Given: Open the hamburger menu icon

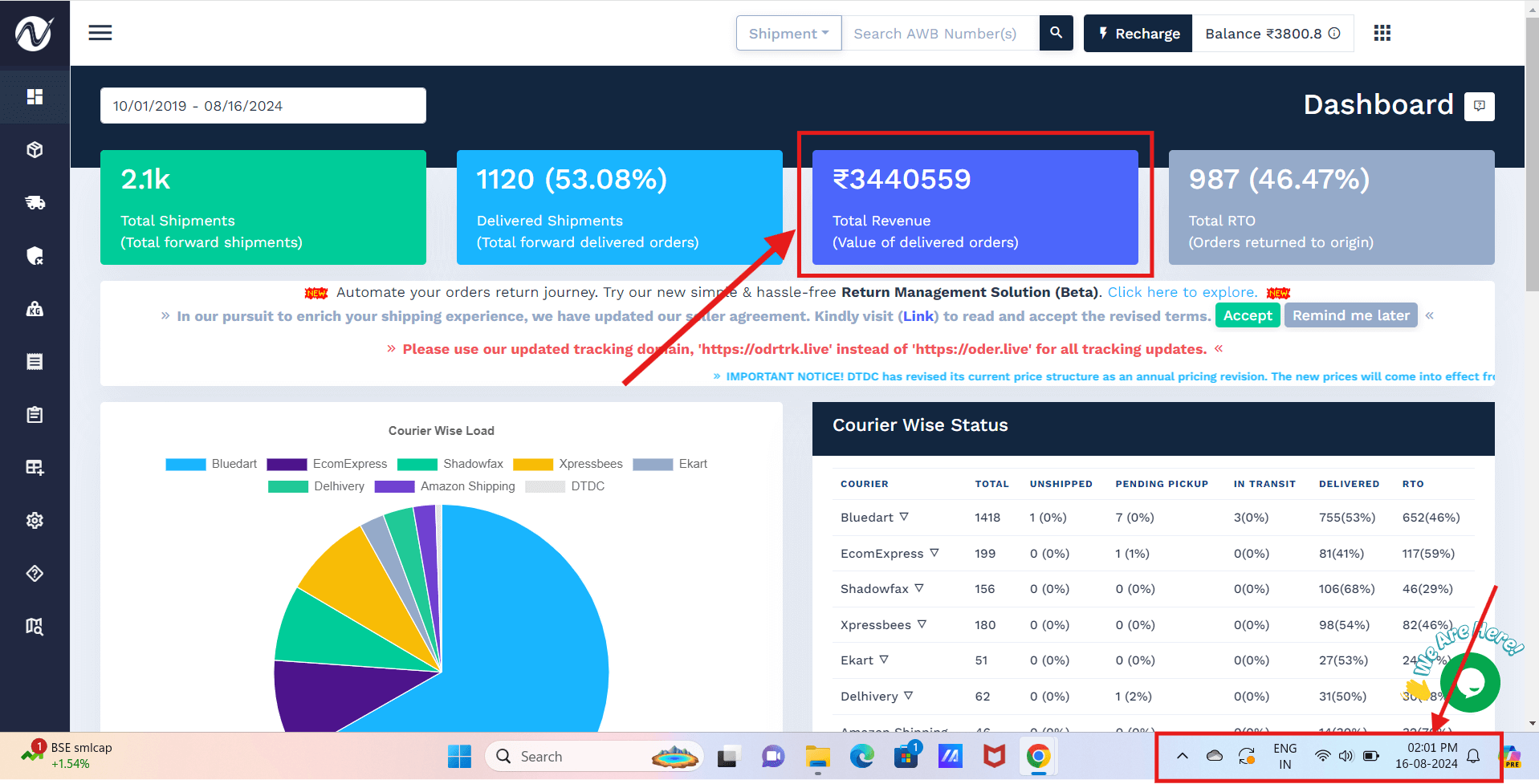Looking at the screenshot, I should [100, 33].
